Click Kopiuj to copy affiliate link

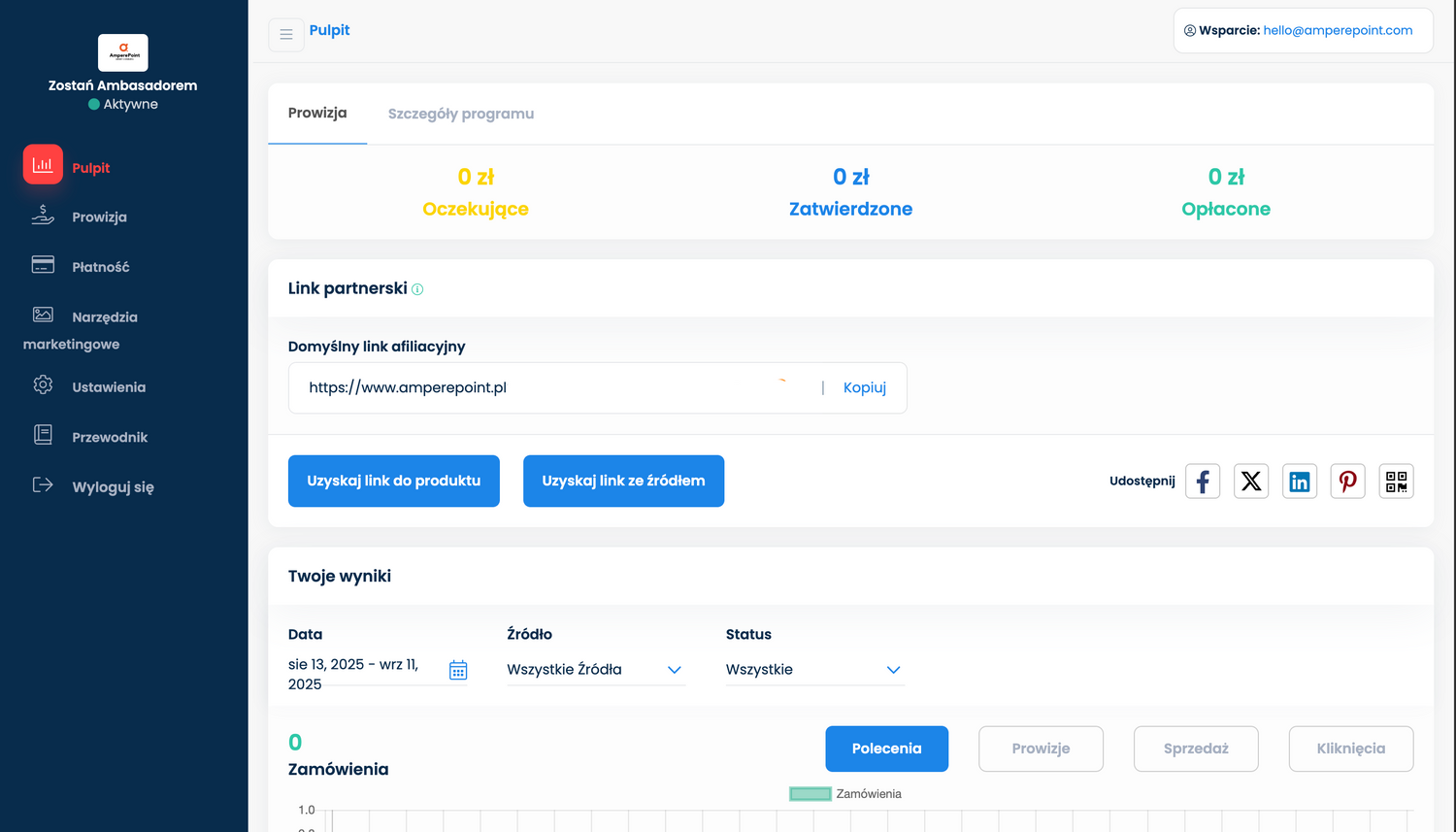coord(865,387)
